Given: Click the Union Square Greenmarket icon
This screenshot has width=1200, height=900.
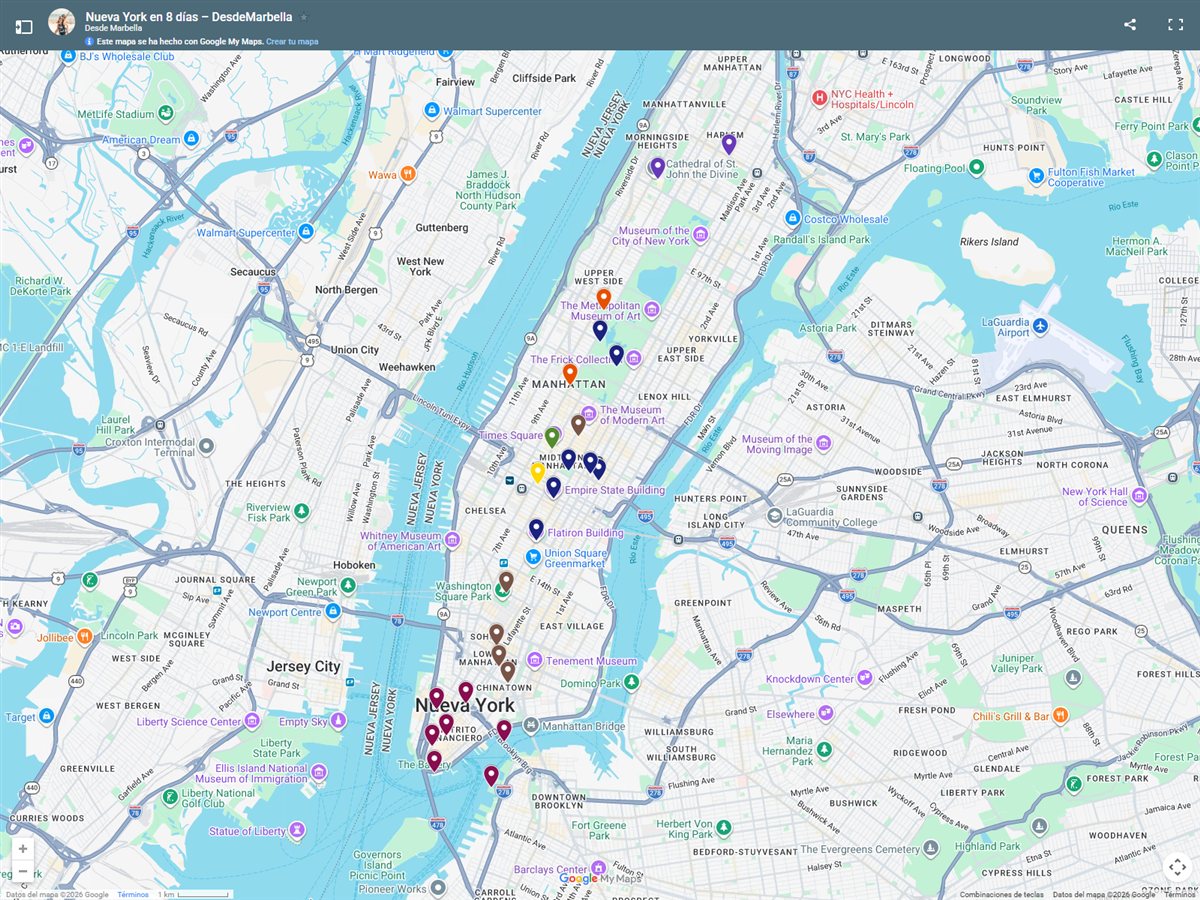Looking at the screenshot, I should pos(533,557).
